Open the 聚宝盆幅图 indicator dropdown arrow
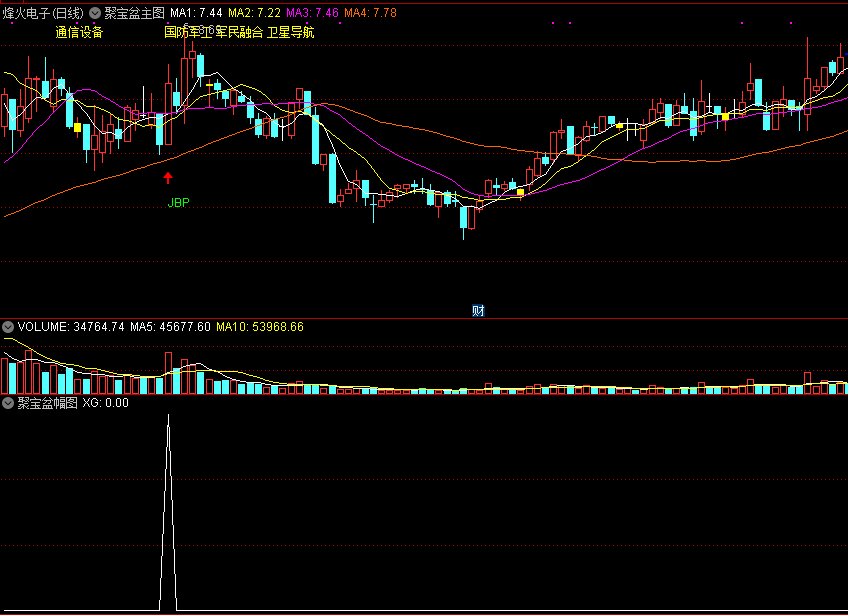This screenshot has width=848, height=615. [x=8, y=403]
